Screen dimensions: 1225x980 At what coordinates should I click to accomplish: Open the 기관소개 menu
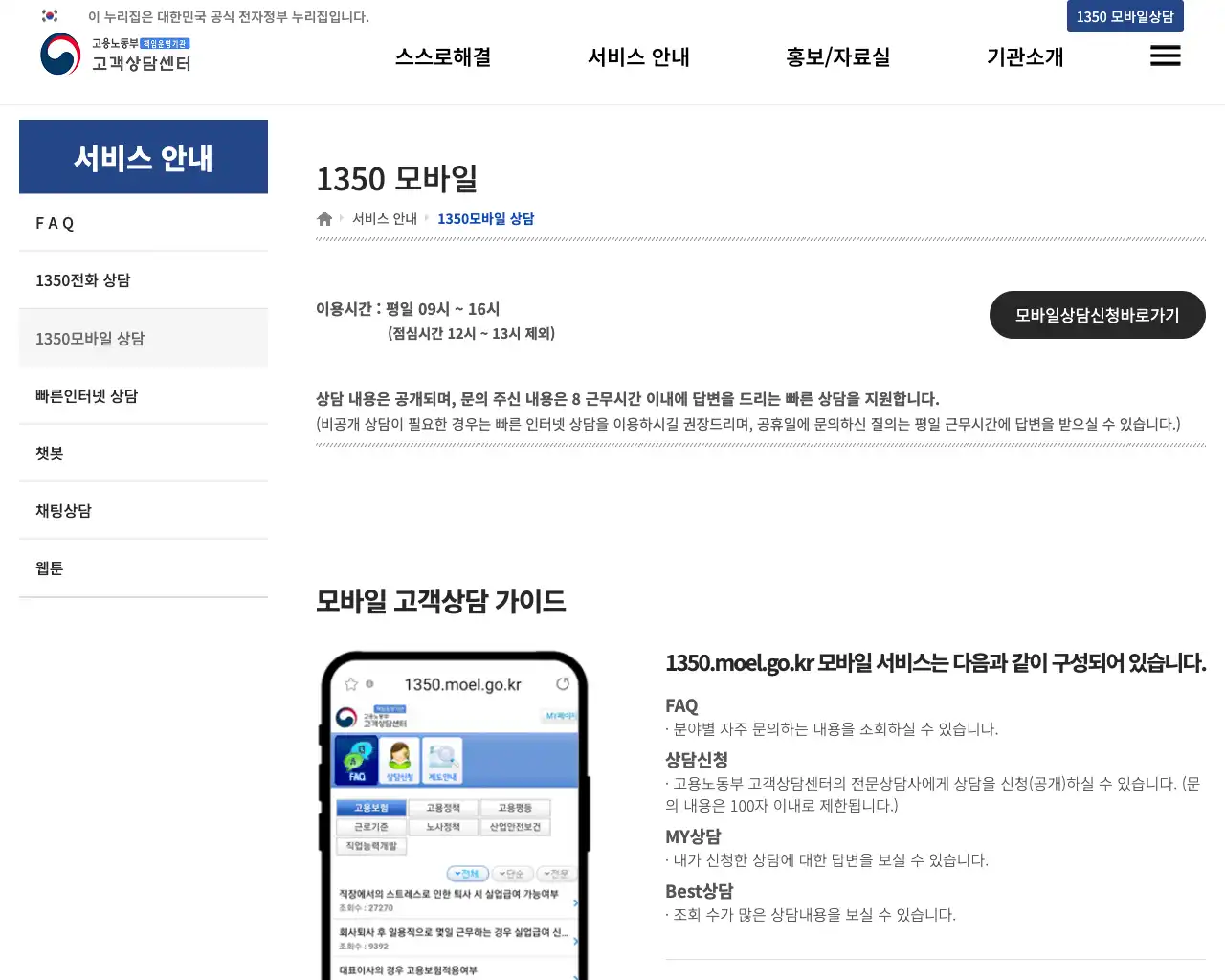point(1024,56)
